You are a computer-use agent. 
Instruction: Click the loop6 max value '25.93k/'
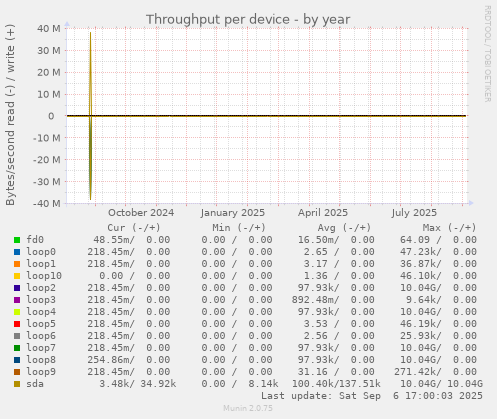point(421,336)
